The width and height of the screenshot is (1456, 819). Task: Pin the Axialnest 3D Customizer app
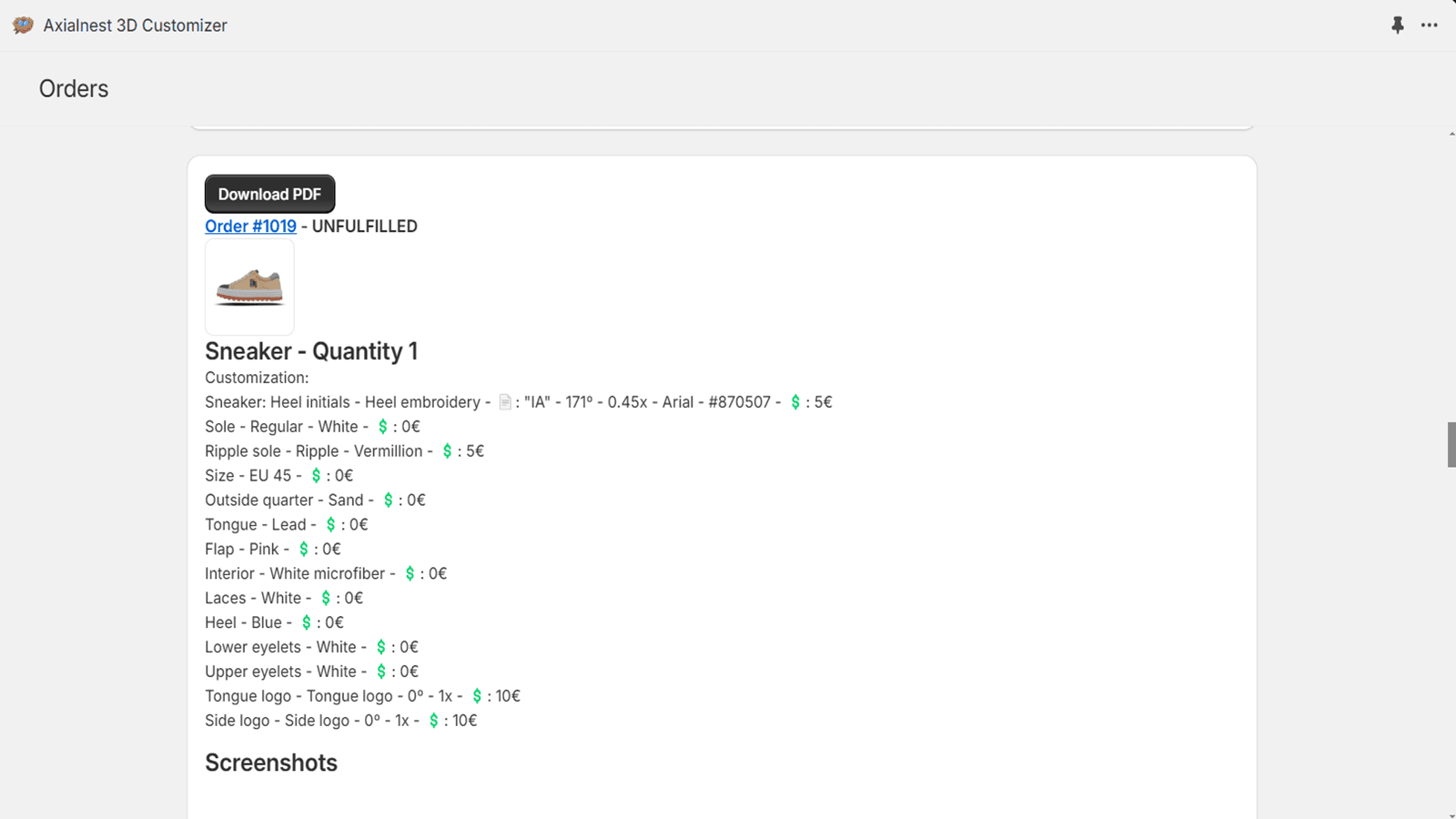(1398, 25)
